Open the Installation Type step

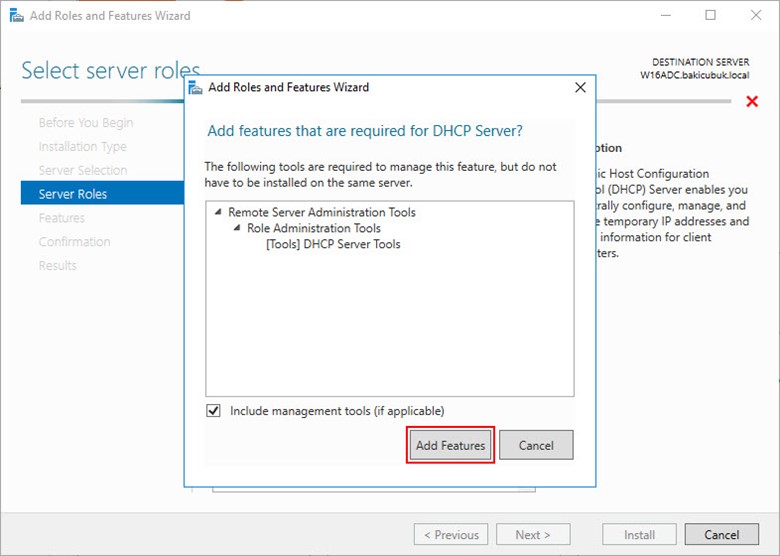[x=82, y=147]
